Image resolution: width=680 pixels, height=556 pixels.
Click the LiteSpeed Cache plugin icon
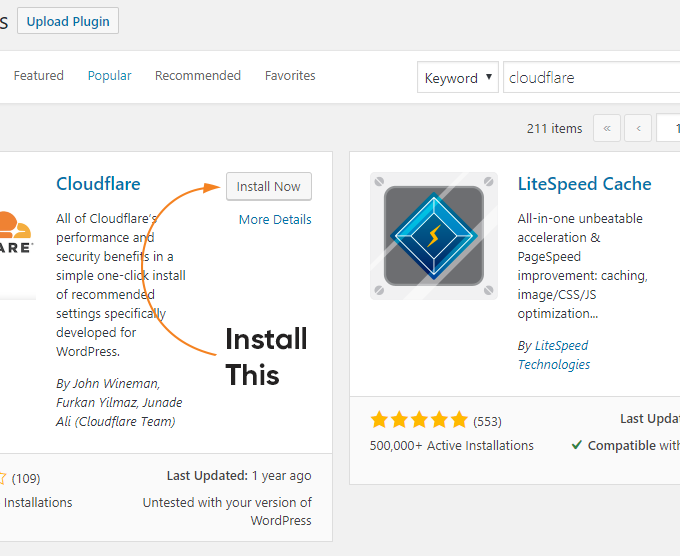[x=433, y=235]
